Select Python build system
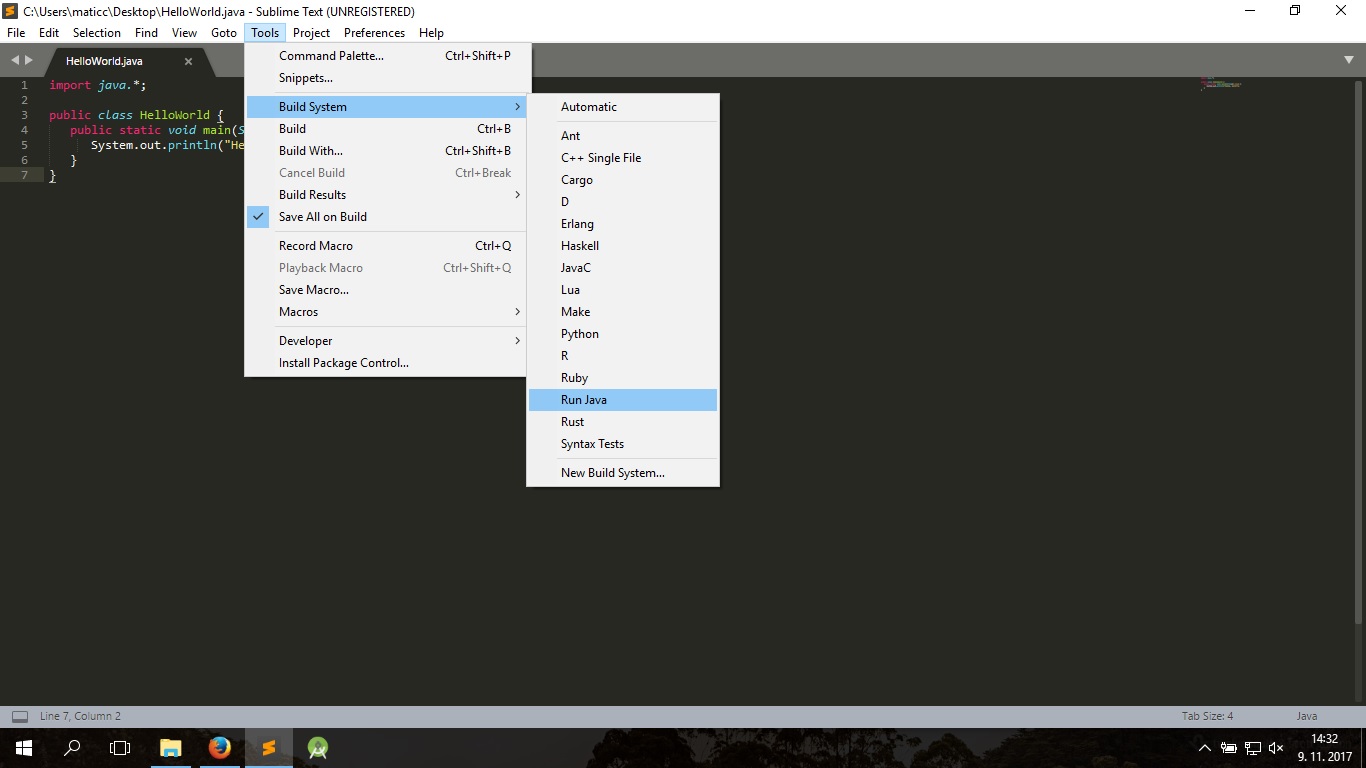The height and width of the screenshot is (768, 1366). point(623,334)
